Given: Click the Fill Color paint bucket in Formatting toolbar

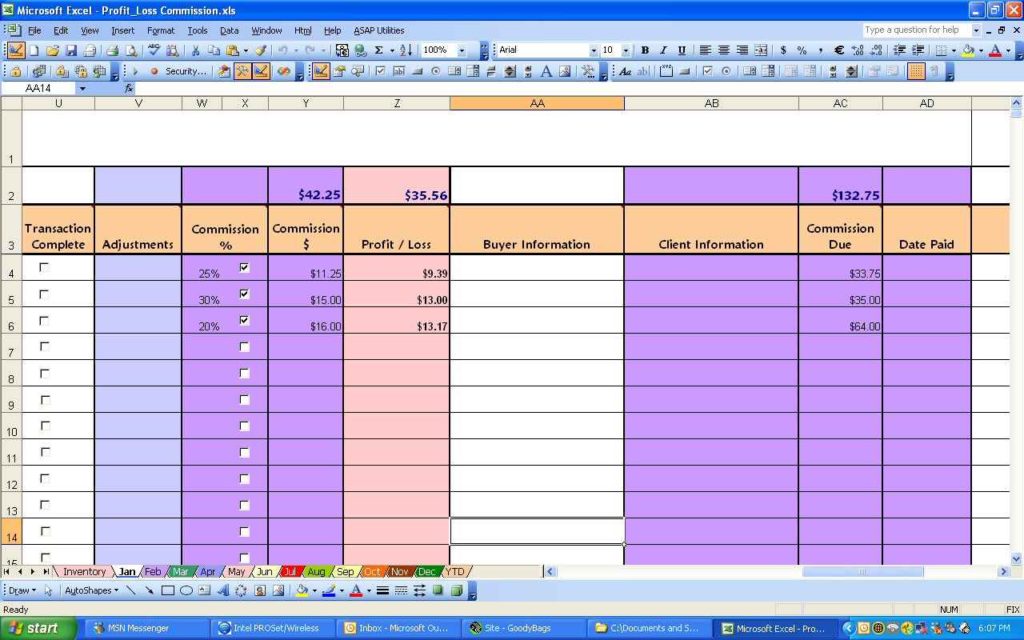Looking at the screenshot, I should pos(969,50).
